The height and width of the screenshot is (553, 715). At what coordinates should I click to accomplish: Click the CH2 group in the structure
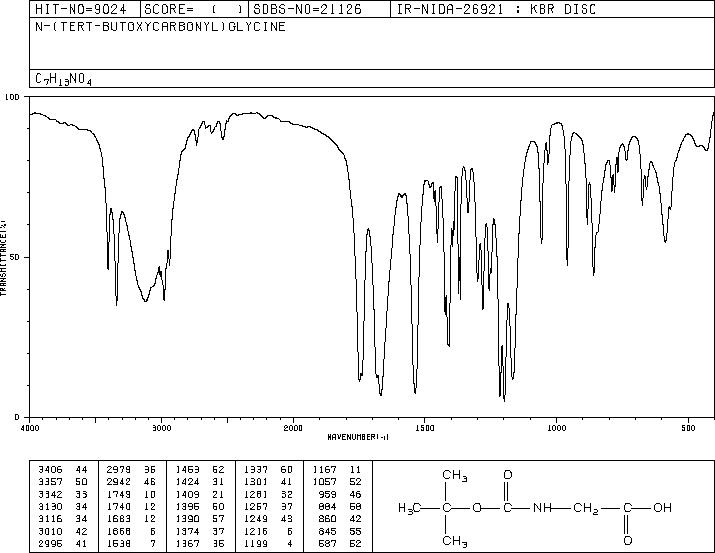click(x=585, y=508)
